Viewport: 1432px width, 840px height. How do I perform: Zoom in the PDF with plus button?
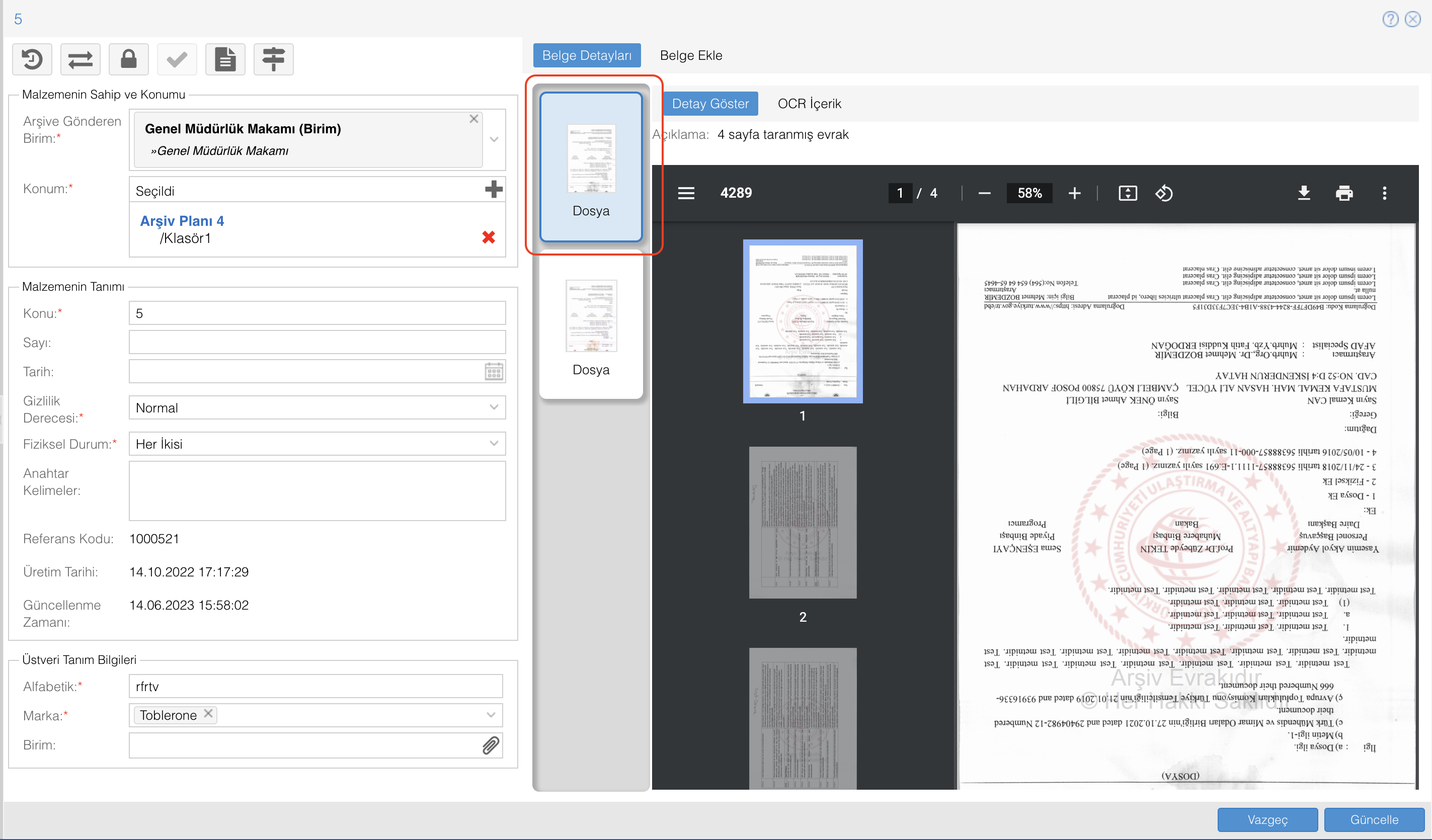1074,193
